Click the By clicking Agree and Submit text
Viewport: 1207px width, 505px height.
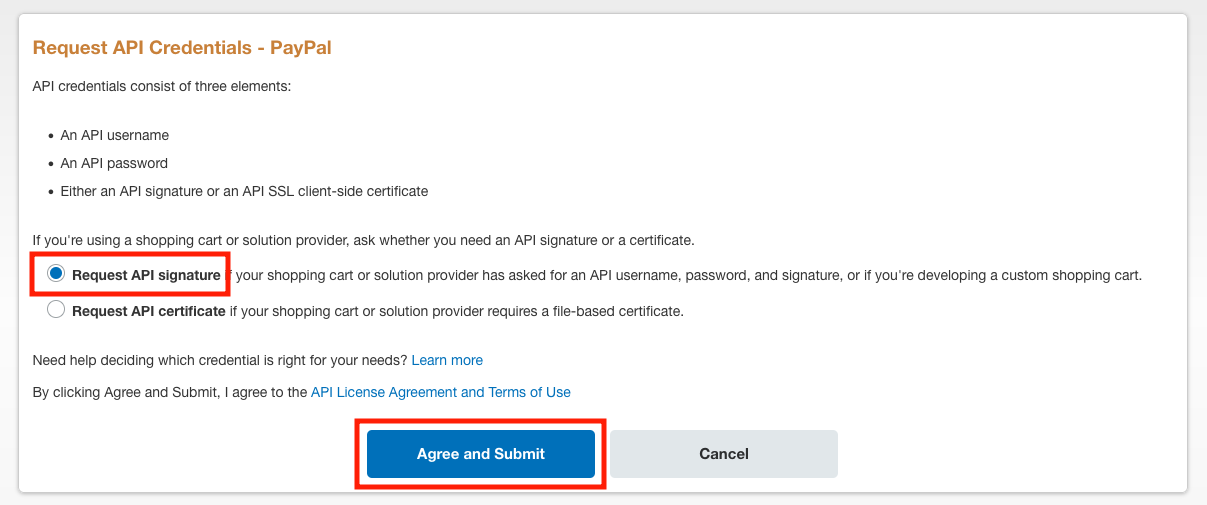point(170,392)
